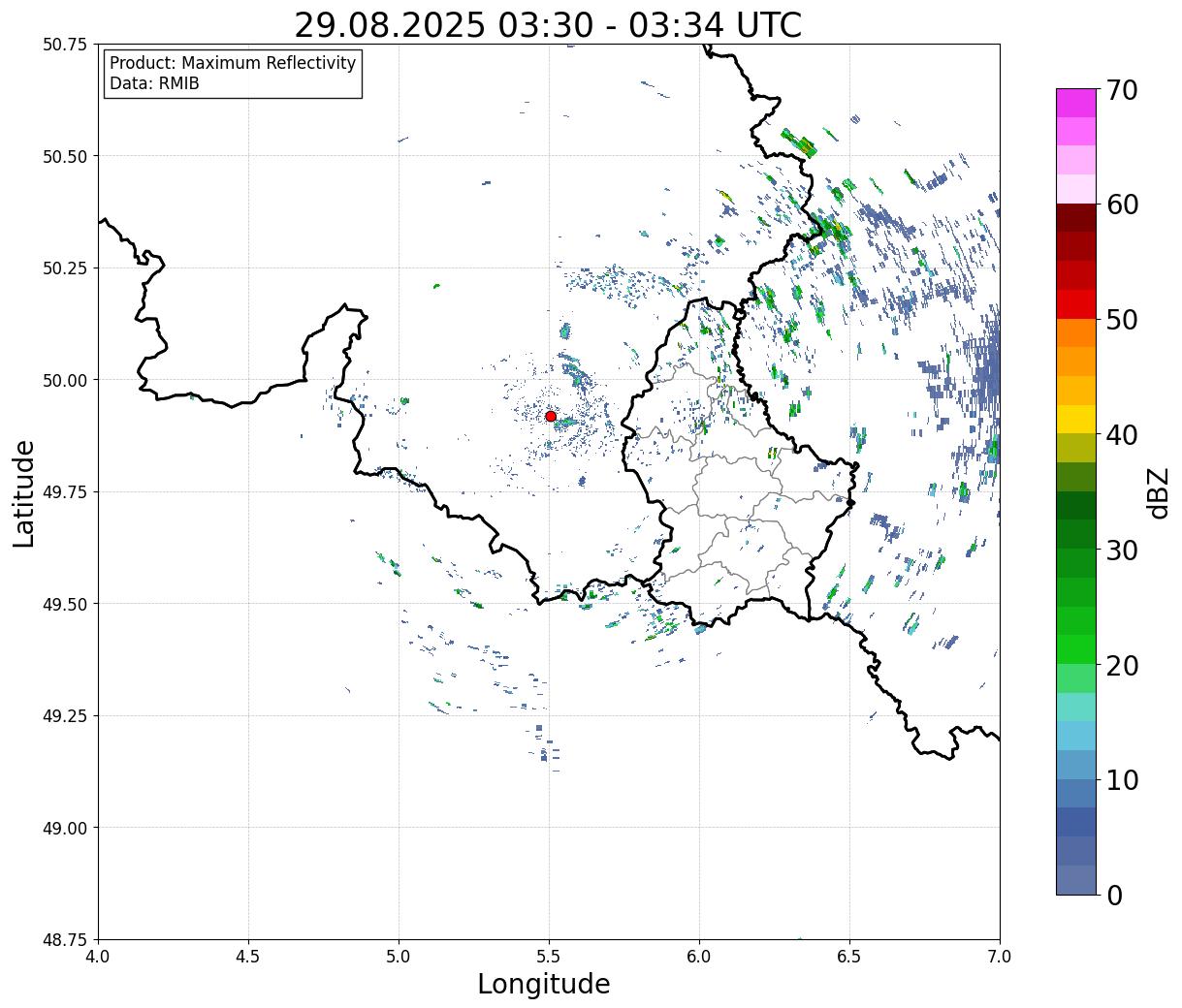Click the latitude tick label 49.75

(65, 492)
